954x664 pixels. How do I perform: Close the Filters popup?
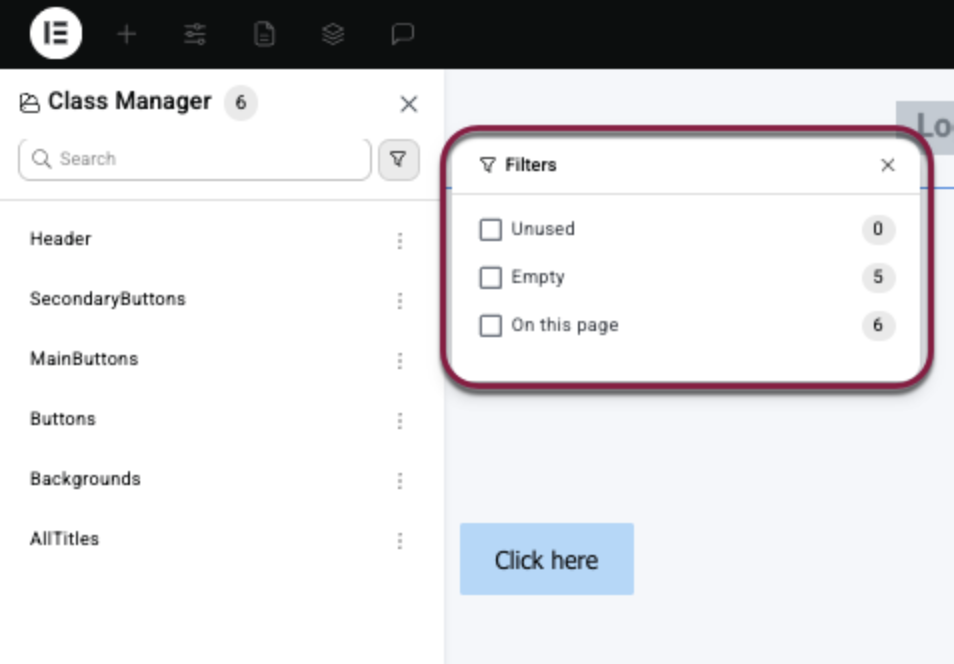(887, 165)
